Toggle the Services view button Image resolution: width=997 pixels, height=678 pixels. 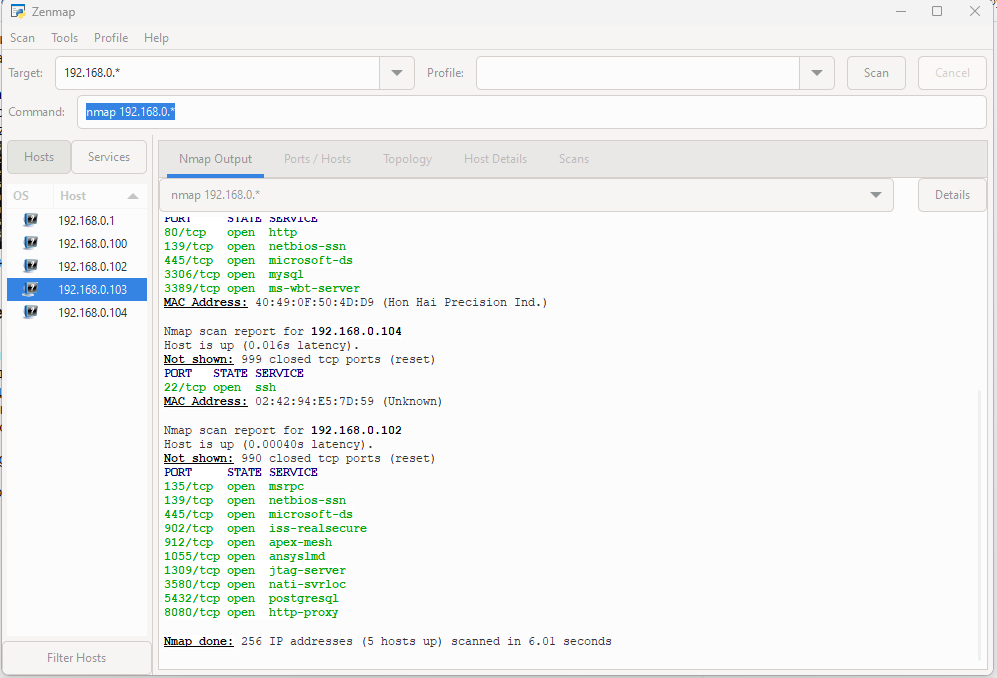[109, 157]
